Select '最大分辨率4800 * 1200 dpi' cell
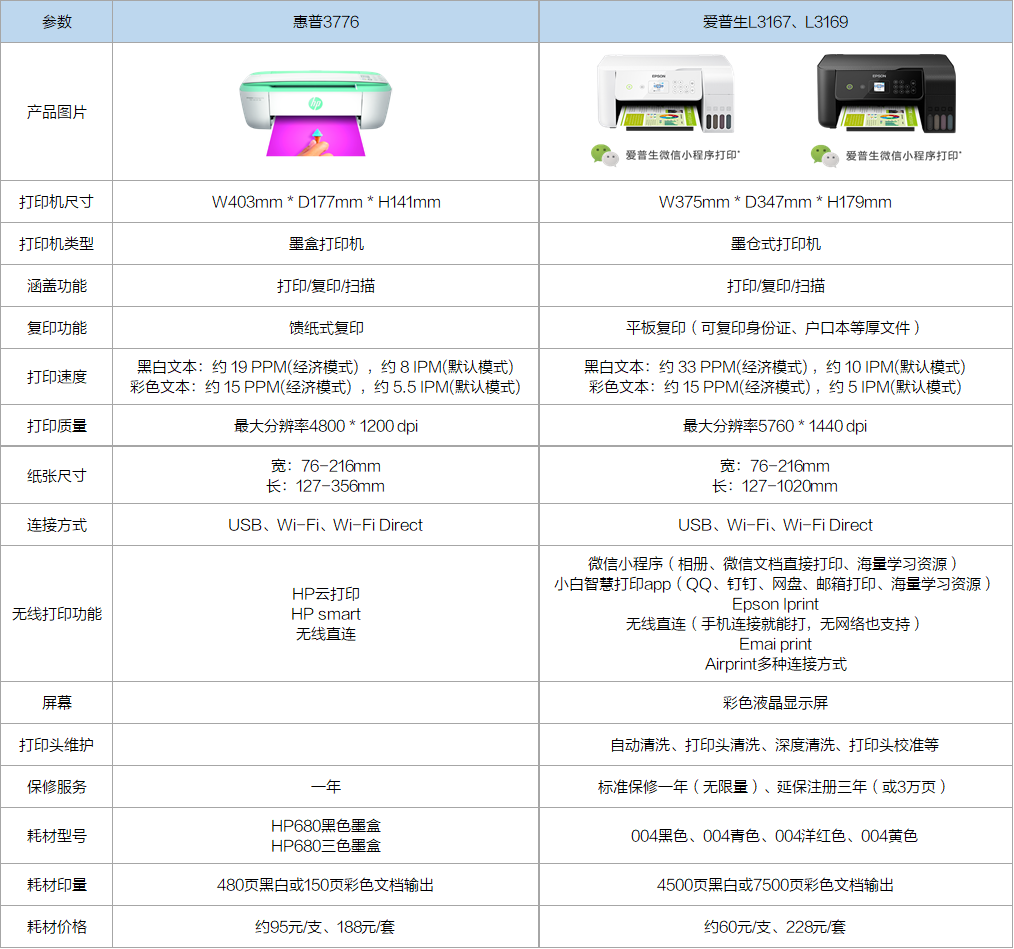Screen dimensions: 1014x949 (x=326, y=426)
